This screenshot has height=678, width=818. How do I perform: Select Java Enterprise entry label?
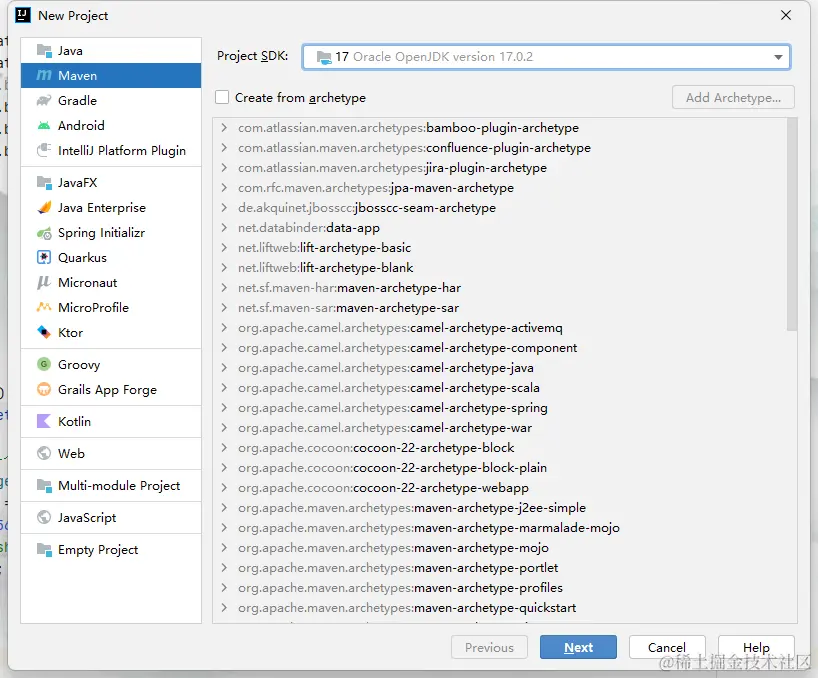coord(102,208)
